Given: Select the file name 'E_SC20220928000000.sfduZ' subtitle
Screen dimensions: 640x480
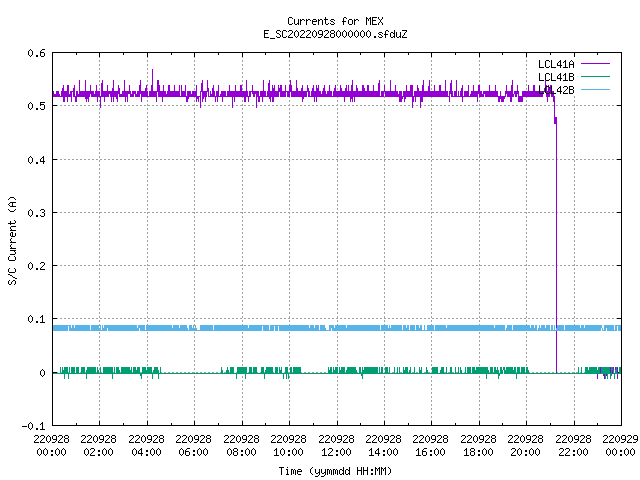Looking at the screenshot, I should click(335, 34).
